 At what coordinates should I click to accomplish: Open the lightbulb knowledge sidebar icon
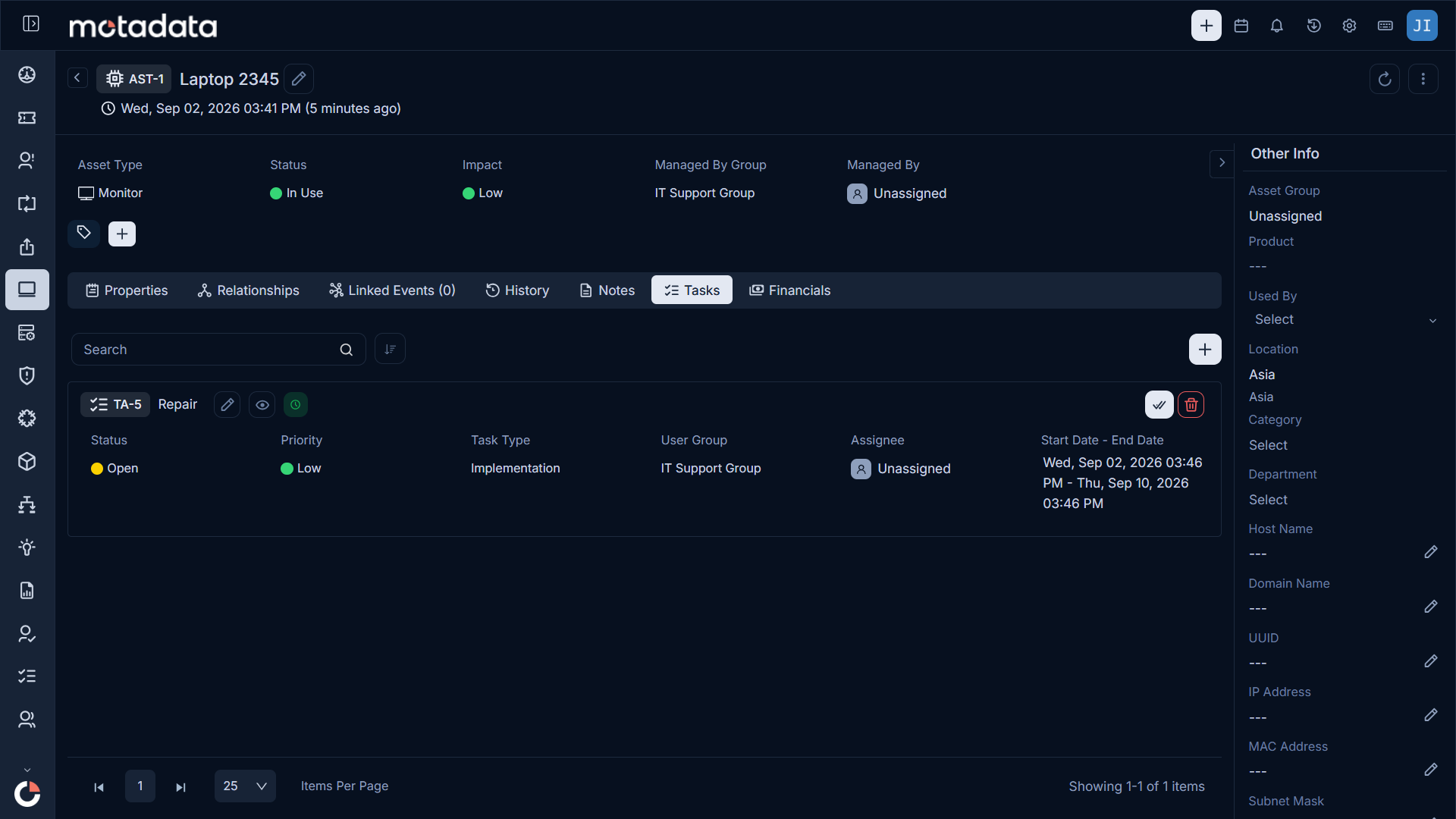click(27, 548)
